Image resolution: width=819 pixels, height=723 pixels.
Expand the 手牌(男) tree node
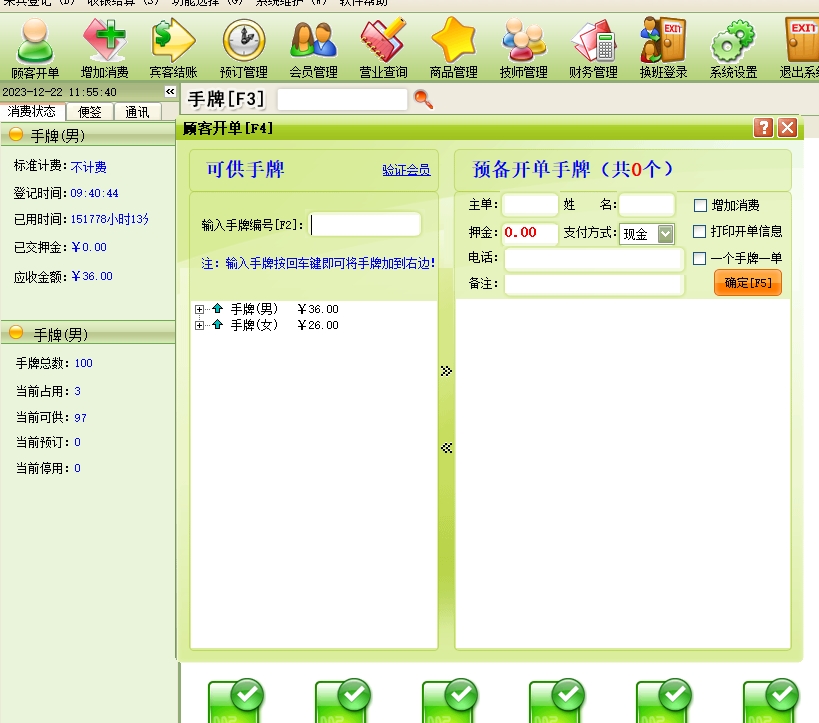pos(200,310)
